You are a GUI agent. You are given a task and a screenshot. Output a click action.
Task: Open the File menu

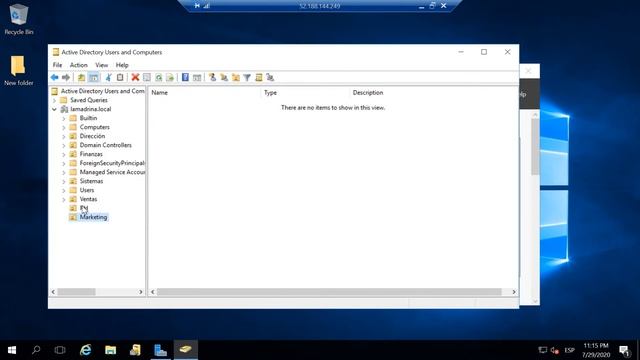tap(57, 65)
